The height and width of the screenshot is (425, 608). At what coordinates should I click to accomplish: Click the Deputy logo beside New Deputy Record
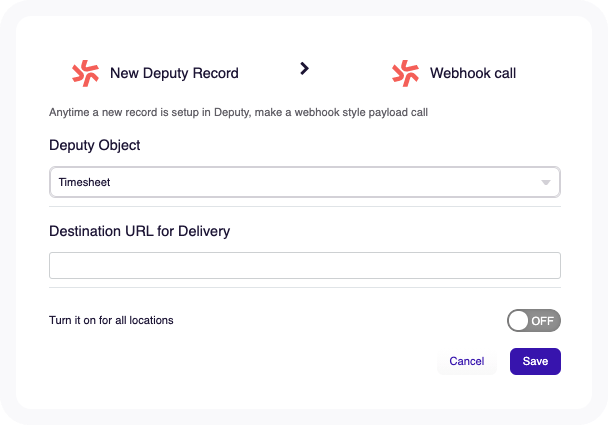[x=86, y=73]
